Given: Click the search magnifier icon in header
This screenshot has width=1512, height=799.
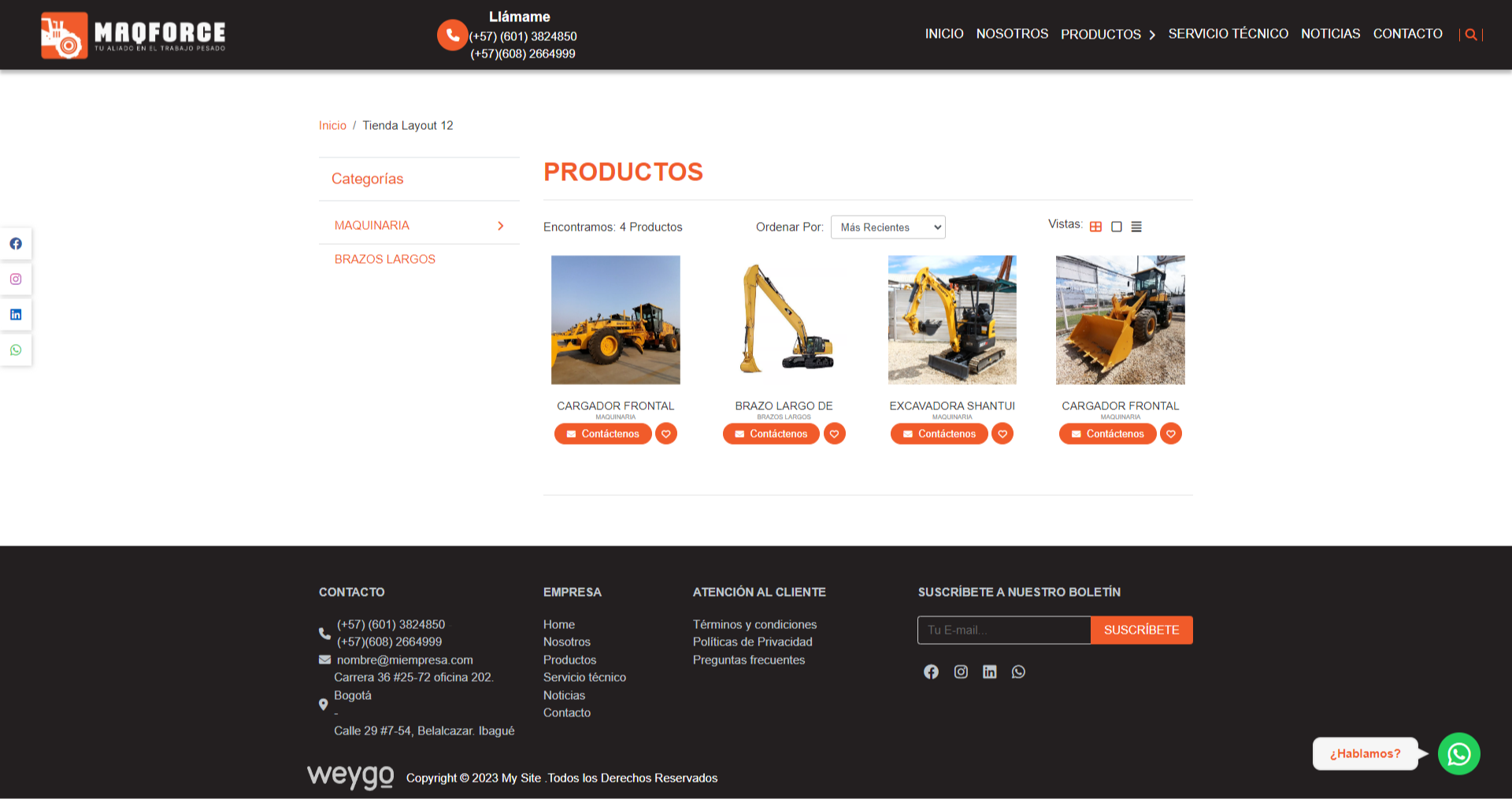Looking at the screenshot, I should tap(1470, 35).
